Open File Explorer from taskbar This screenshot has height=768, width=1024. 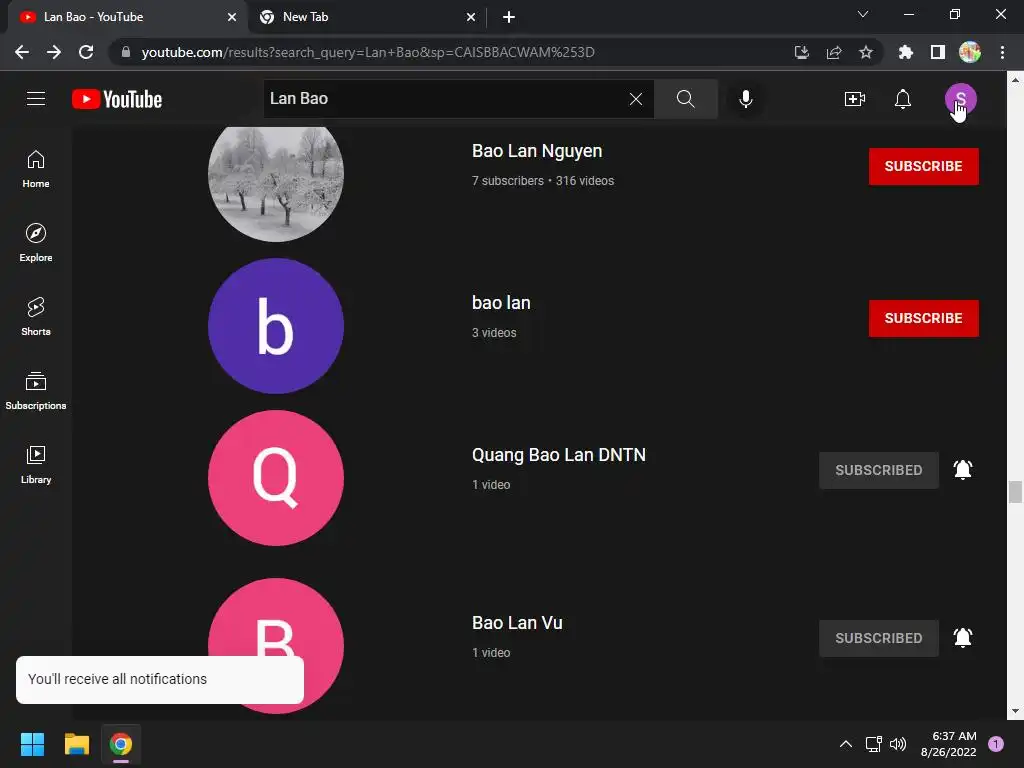[x=76, y=744]
